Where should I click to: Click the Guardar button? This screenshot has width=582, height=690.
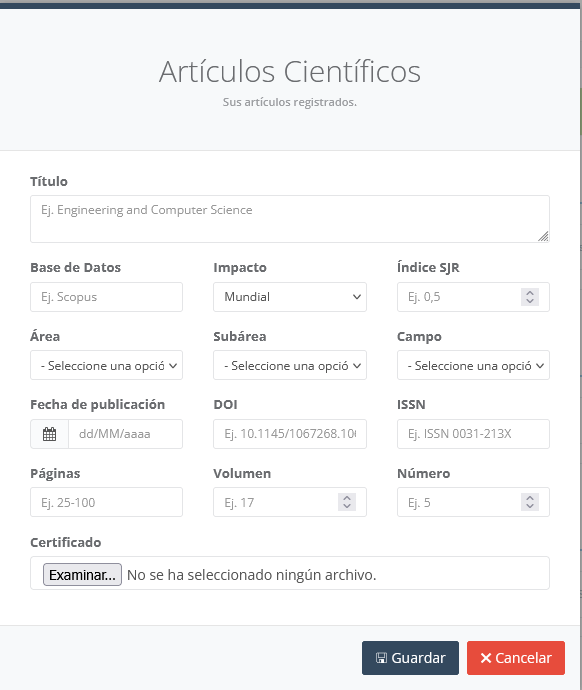click(x=410, y=658)
